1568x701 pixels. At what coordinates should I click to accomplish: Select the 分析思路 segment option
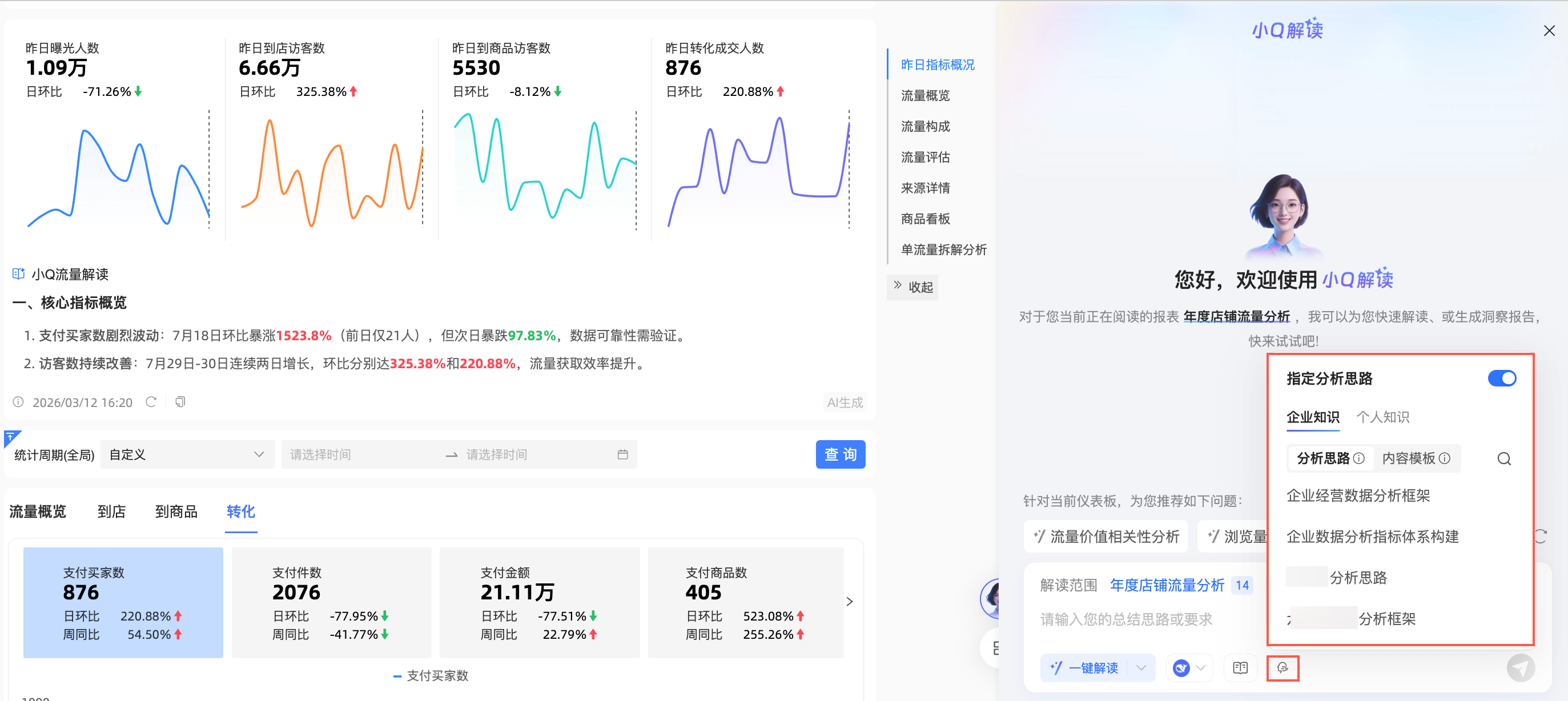(1323, 458)
